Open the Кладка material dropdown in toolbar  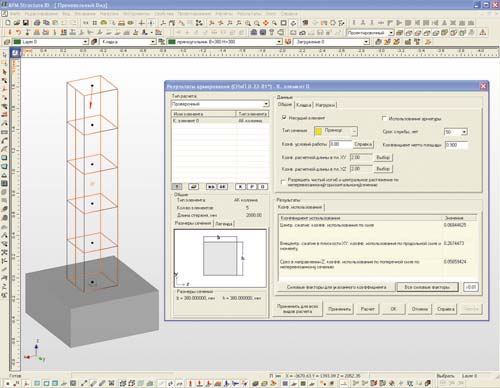pos(153,42)
